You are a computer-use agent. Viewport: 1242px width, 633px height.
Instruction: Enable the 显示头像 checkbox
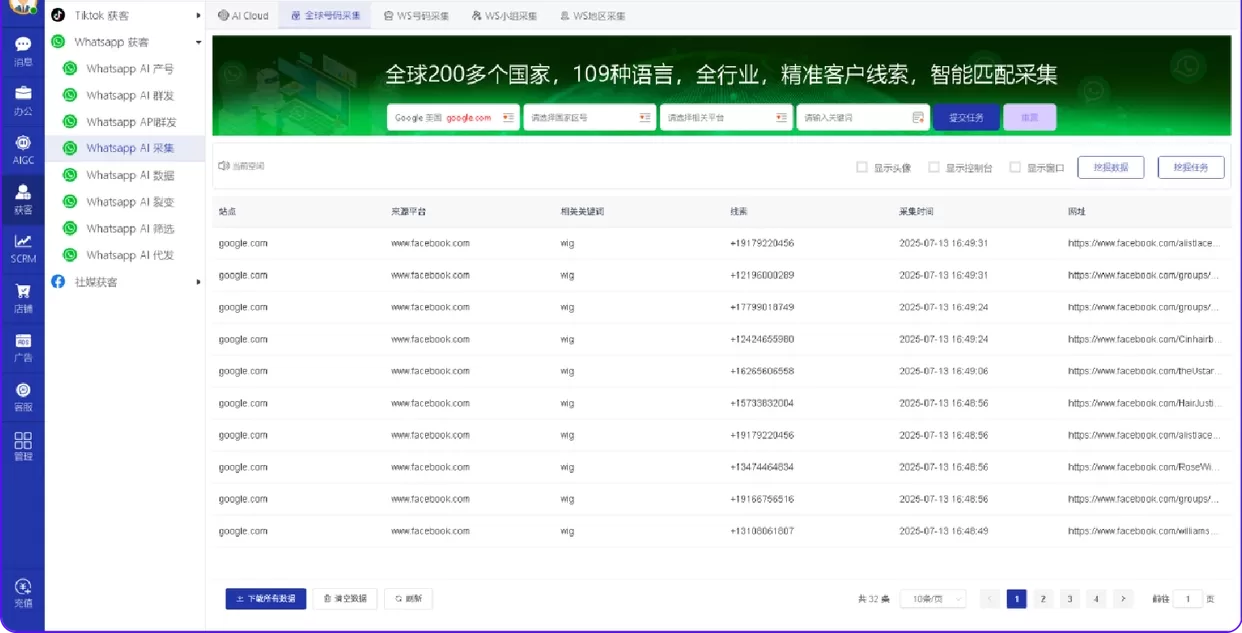[861, 167]
